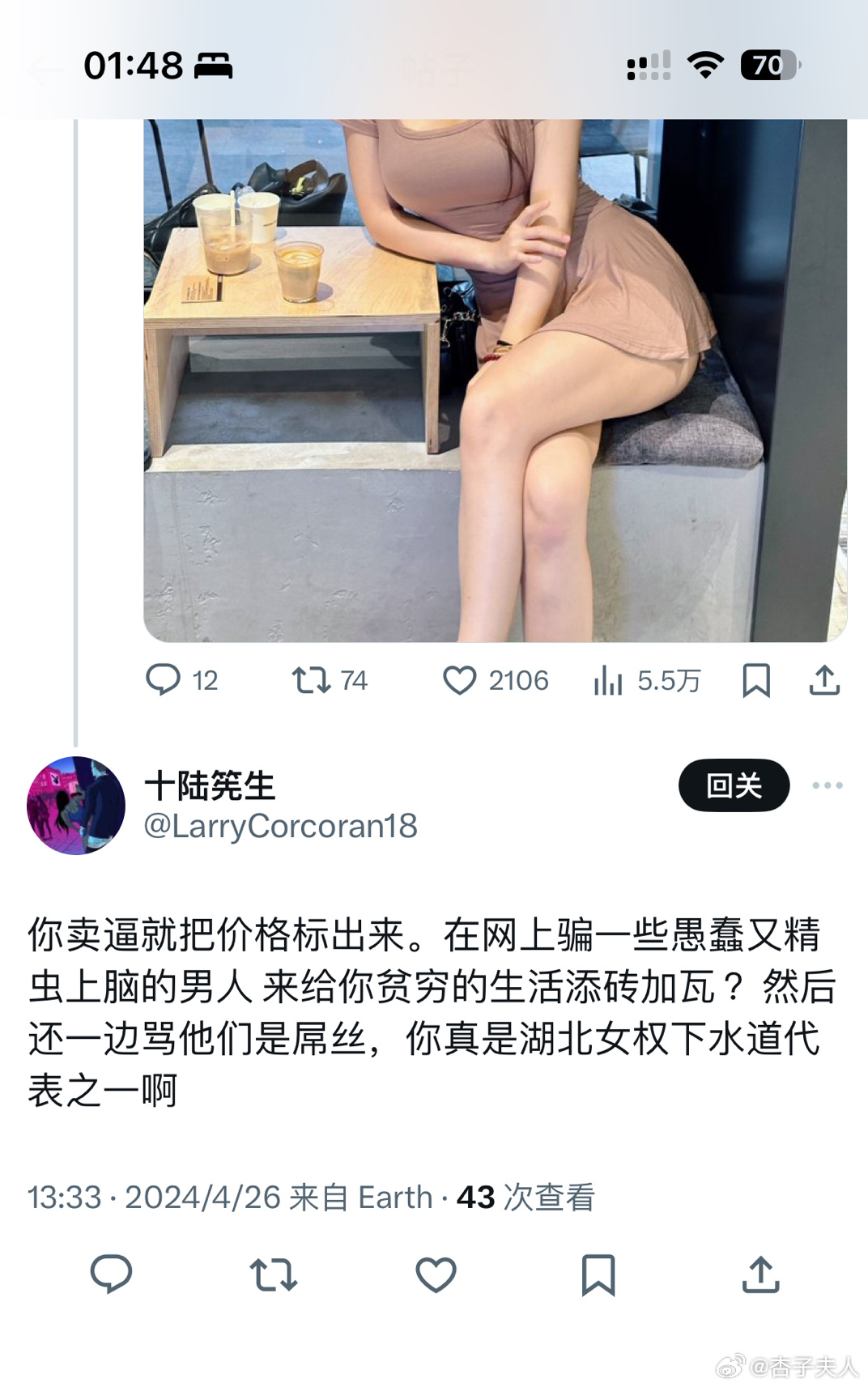Bookmark the main post at bottom
868x1387 pixels.
[598, 1274]
